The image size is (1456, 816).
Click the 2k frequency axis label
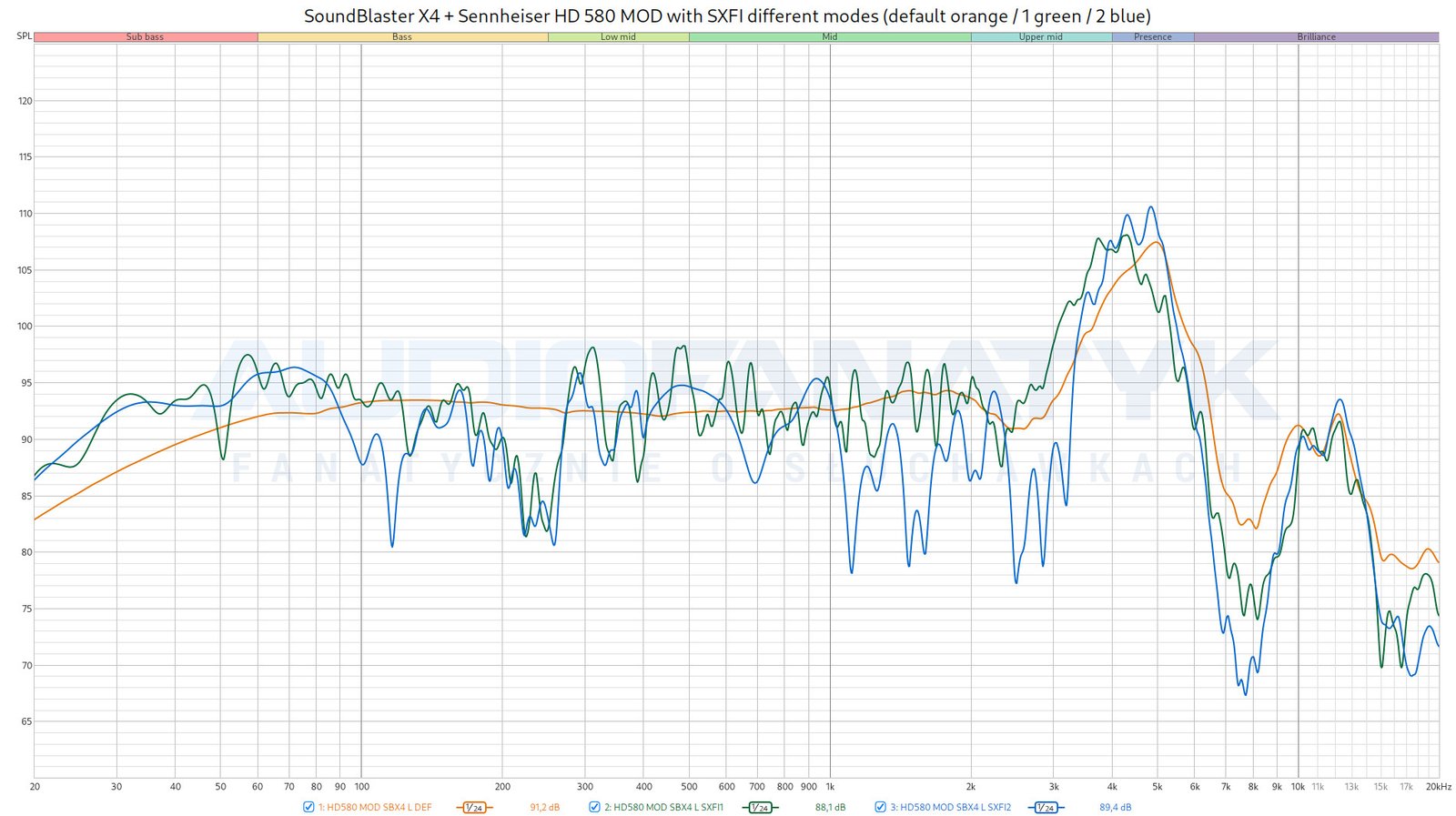[971, 787]
